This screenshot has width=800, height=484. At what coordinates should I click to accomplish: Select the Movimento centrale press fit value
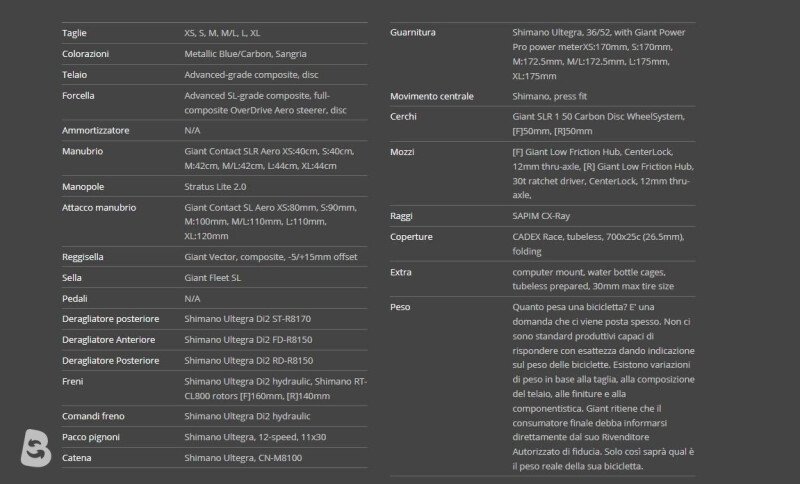point(549,96)
